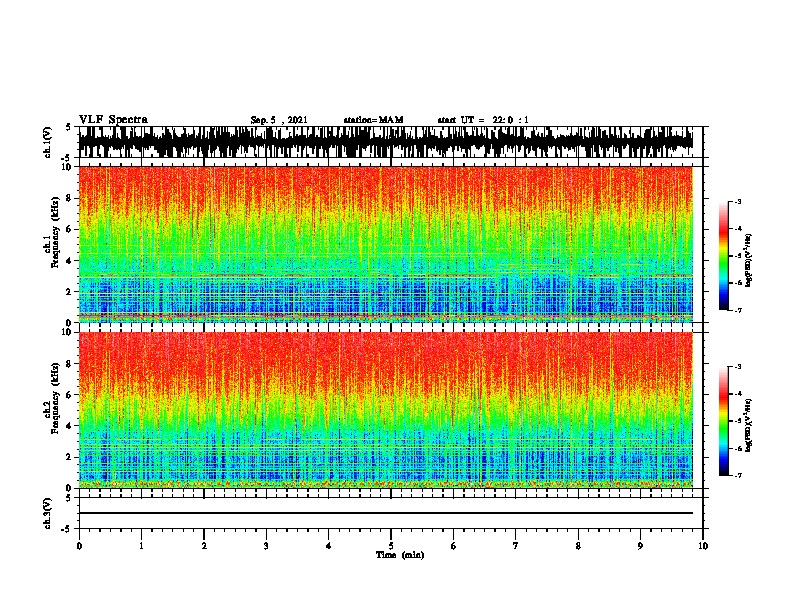The image size is (792, 612).
Task: Click the '-3' value on ch.2 colorbar
Action: tap(738, 367)
